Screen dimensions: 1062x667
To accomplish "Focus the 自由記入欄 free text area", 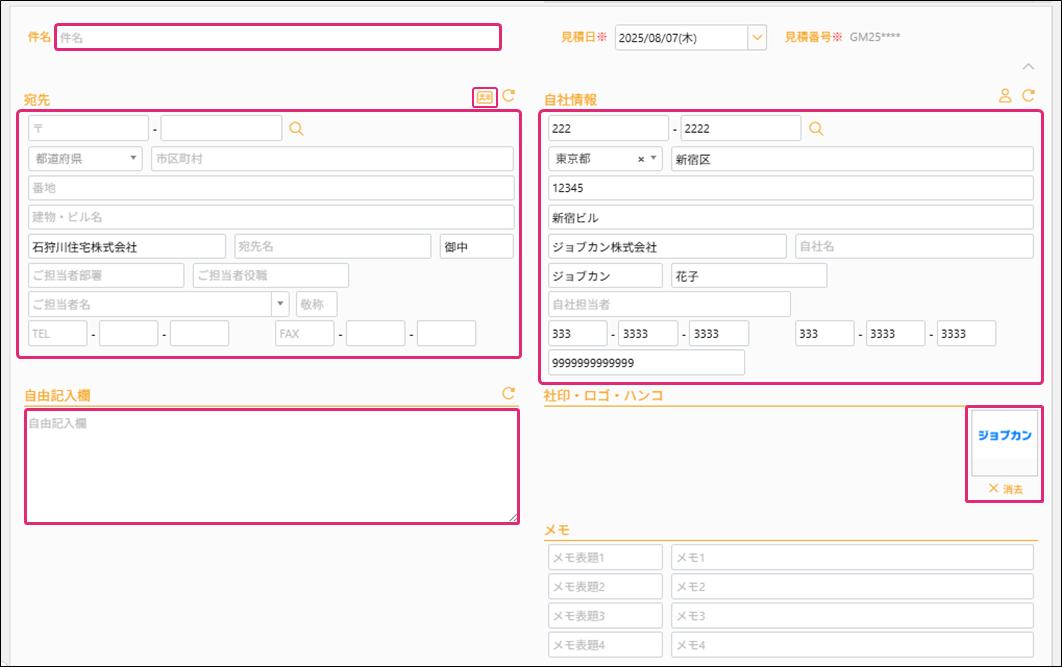I will (271, 466).
